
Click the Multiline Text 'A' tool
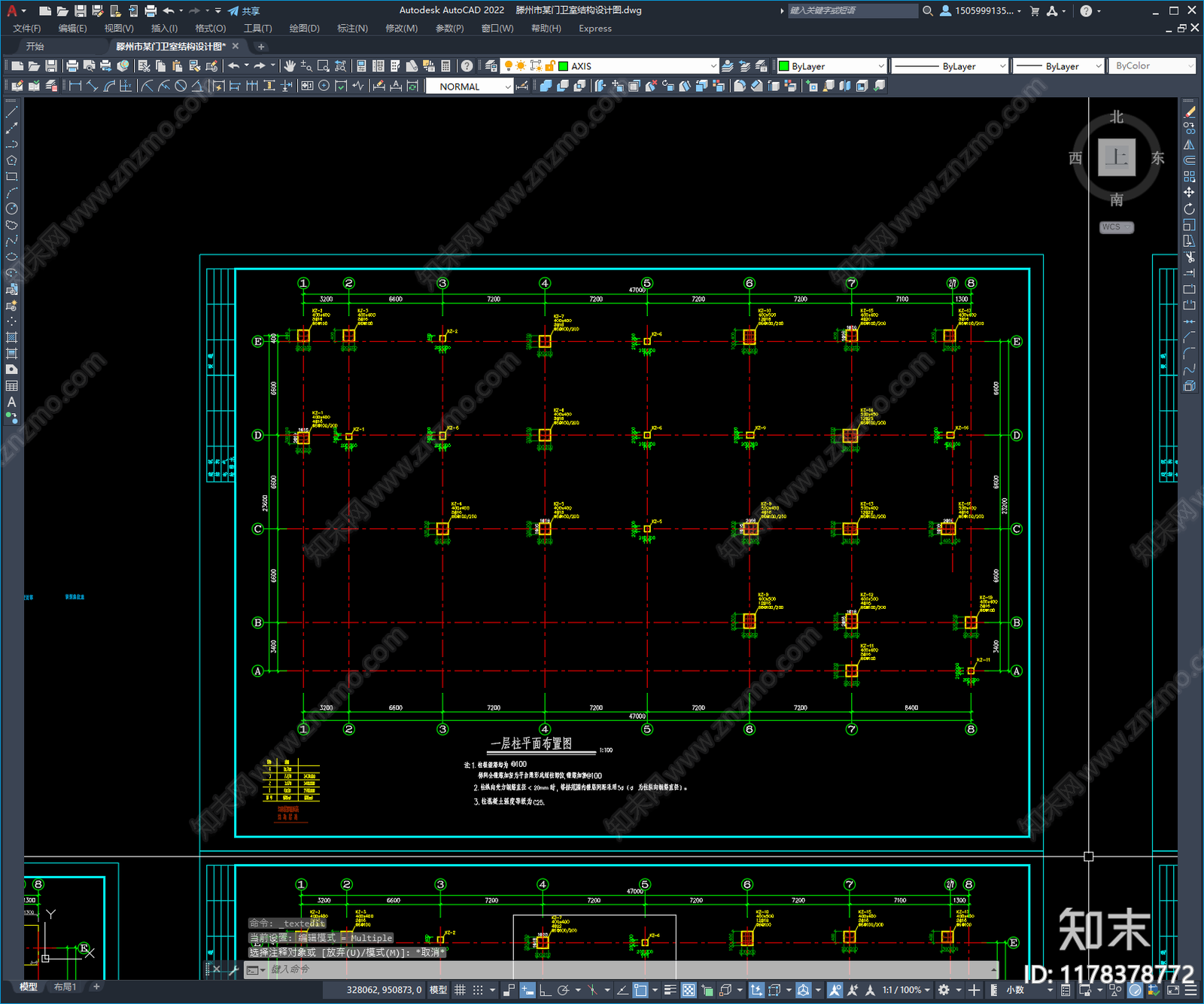point(11,402)
